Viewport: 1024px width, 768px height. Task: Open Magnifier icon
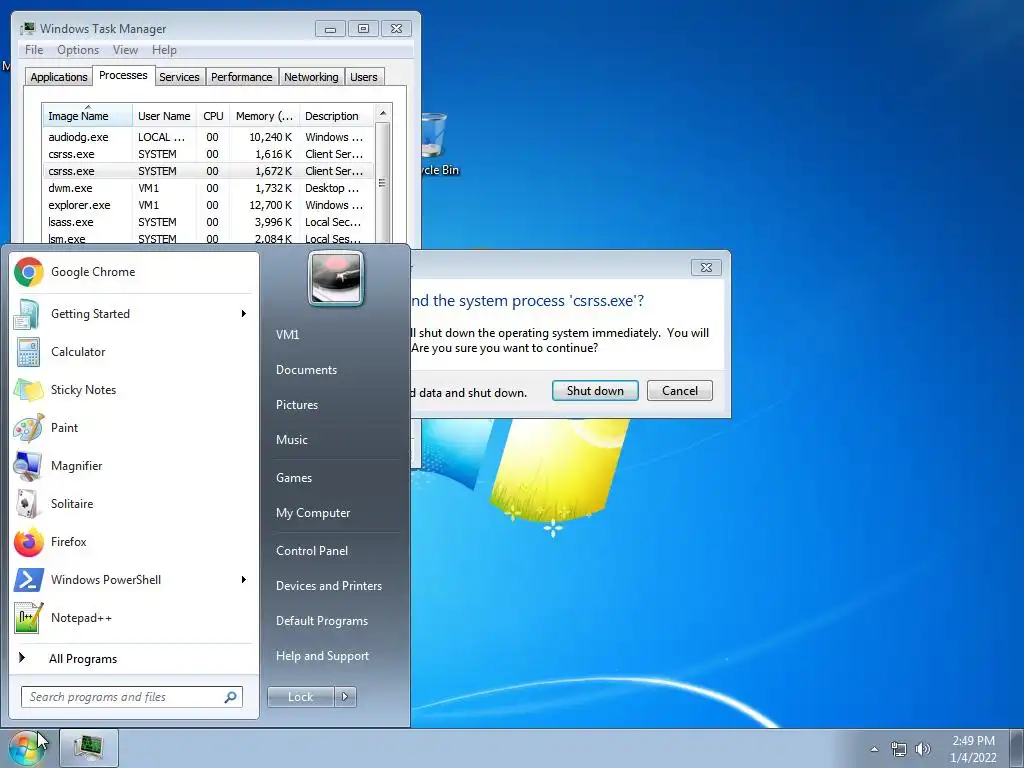coord(29,466)
